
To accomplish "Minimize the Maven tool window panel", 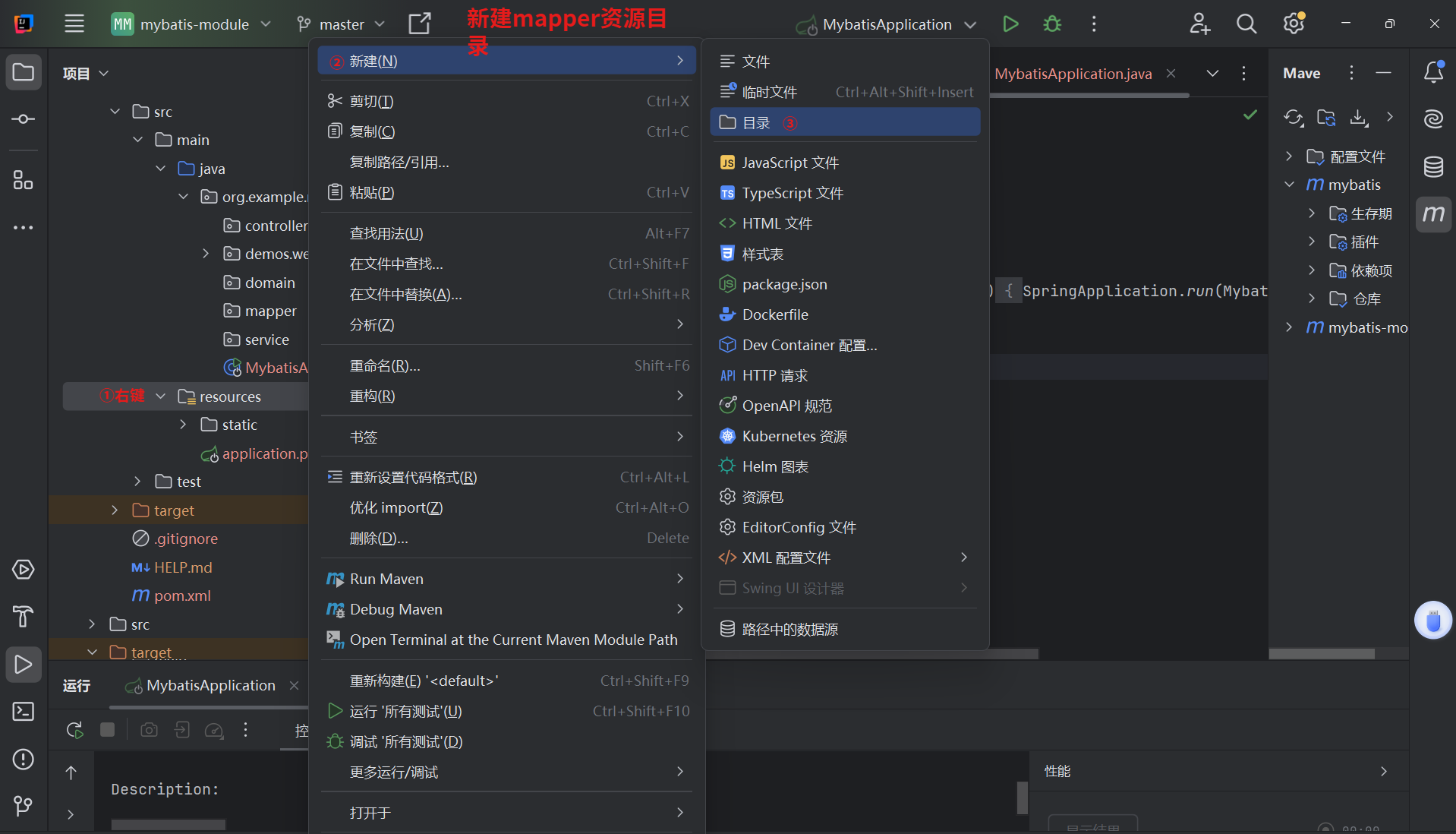I will coord(1383,73).
